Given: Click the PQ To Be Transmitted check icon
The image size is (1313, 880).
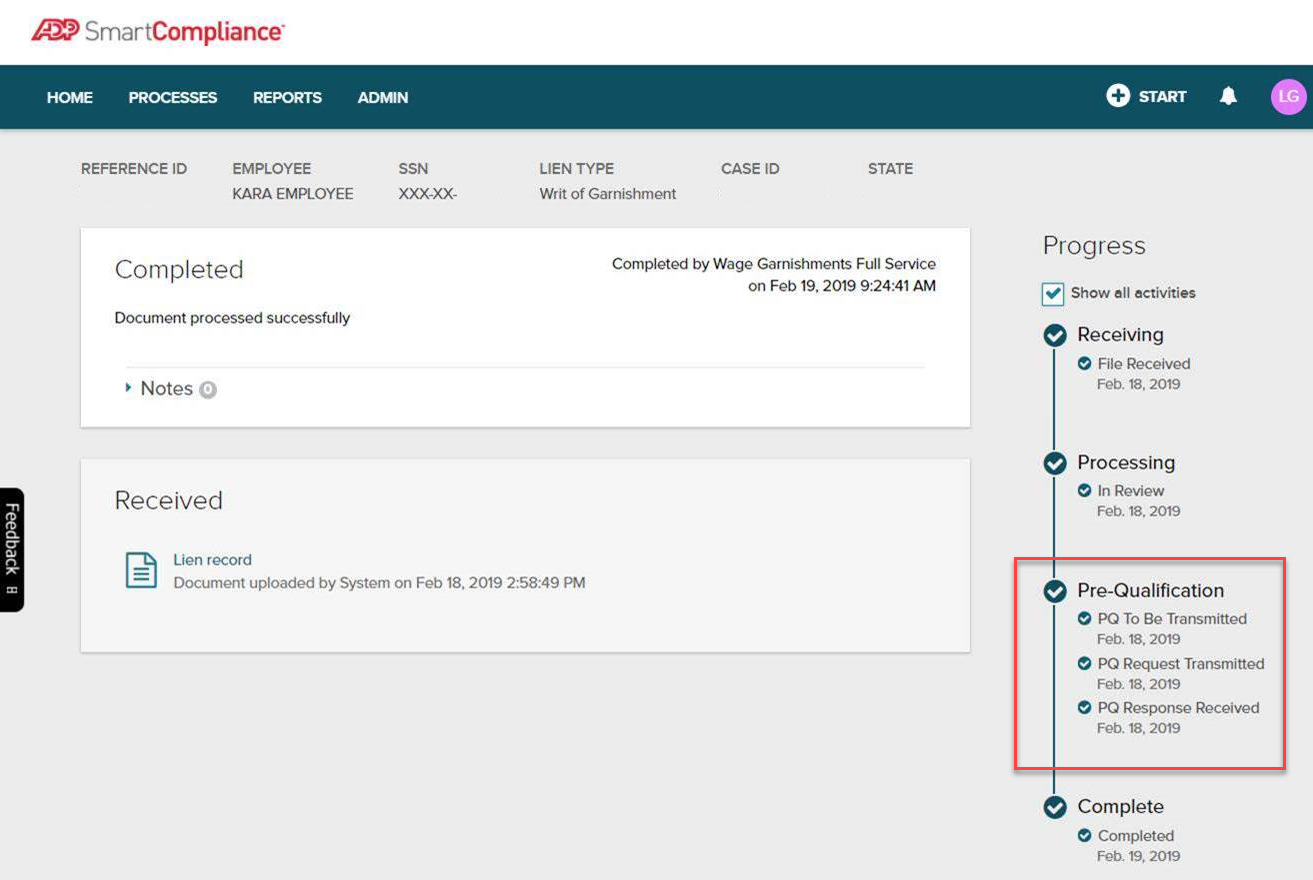Looking at the screenshot, I should 1084,619.
